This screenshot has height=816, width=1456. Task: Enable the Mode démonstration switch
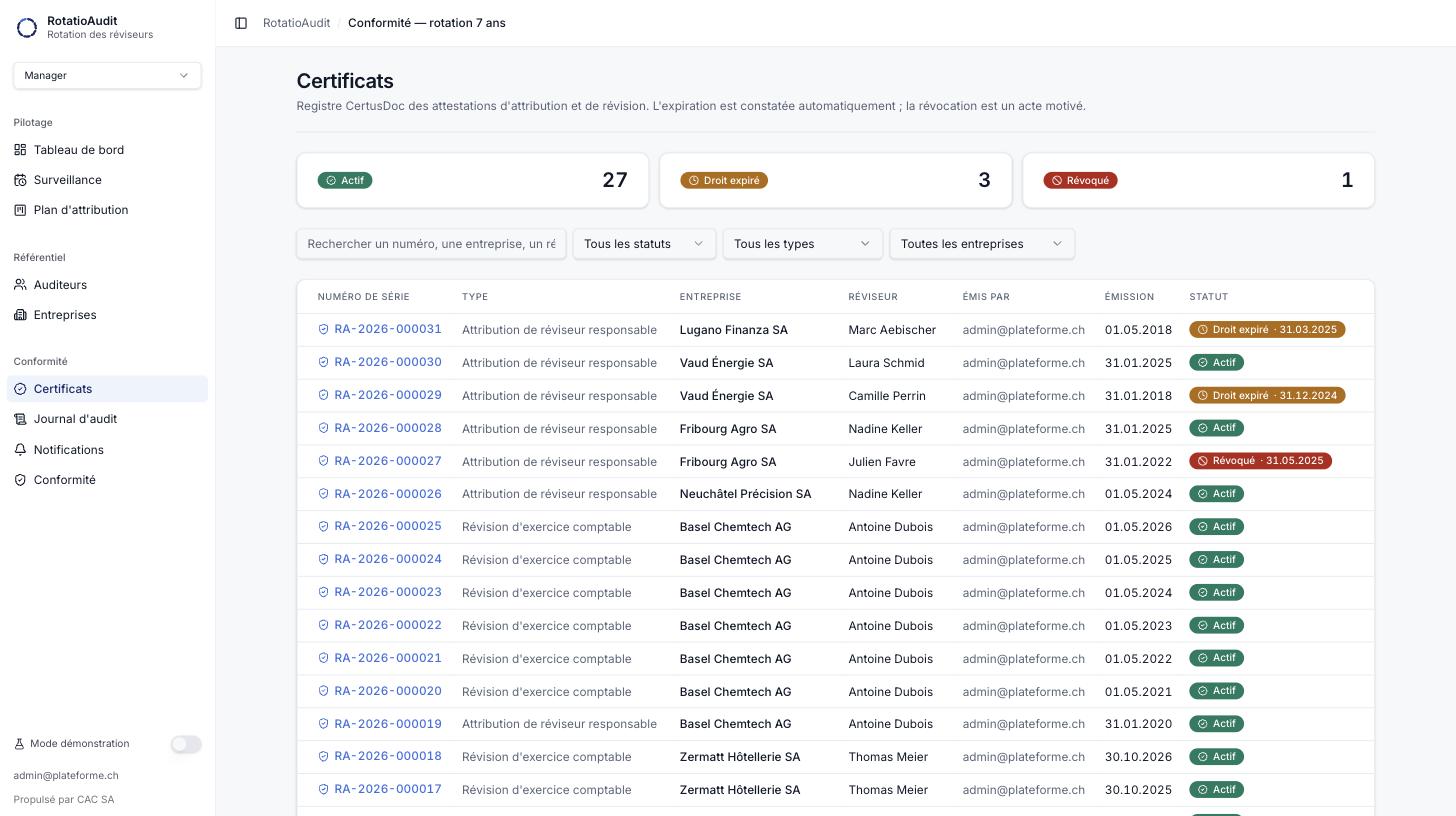(x=186, y=744)
